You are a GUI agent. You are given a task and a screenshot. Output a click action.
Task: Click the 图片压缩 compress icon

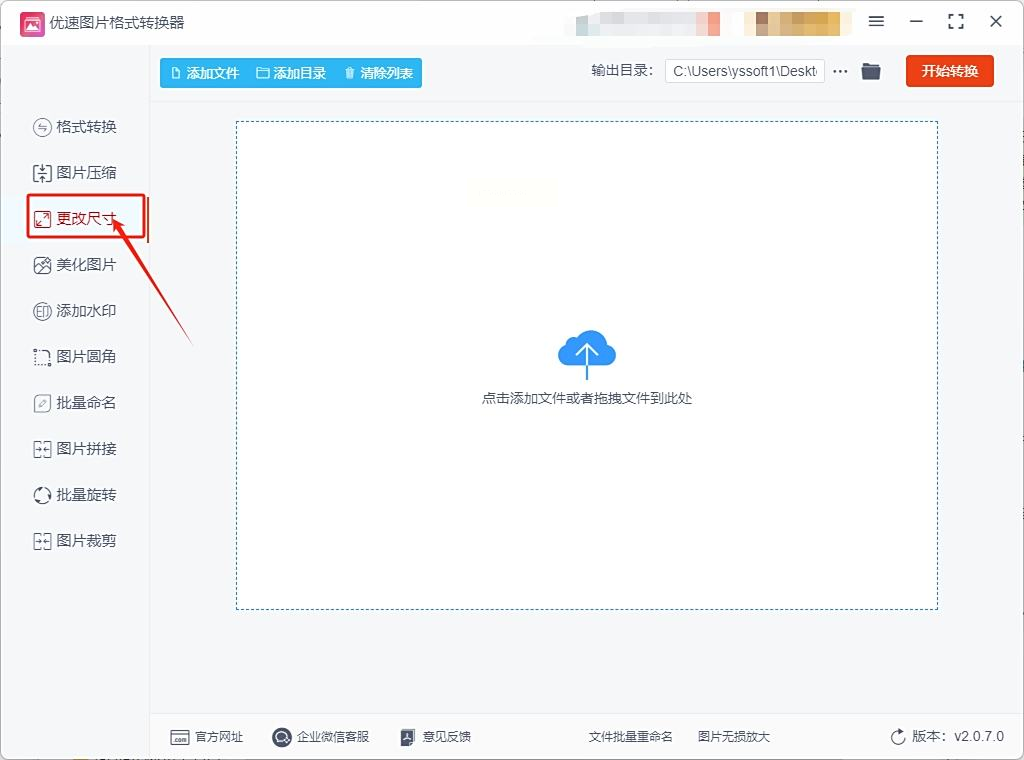42,173
